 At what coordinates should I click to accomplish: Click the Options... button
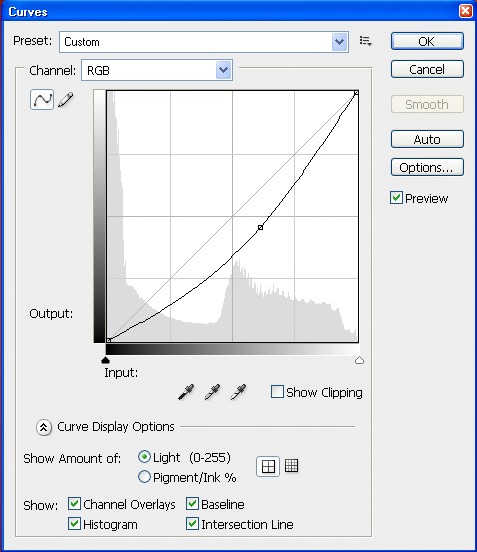[427, 167]
